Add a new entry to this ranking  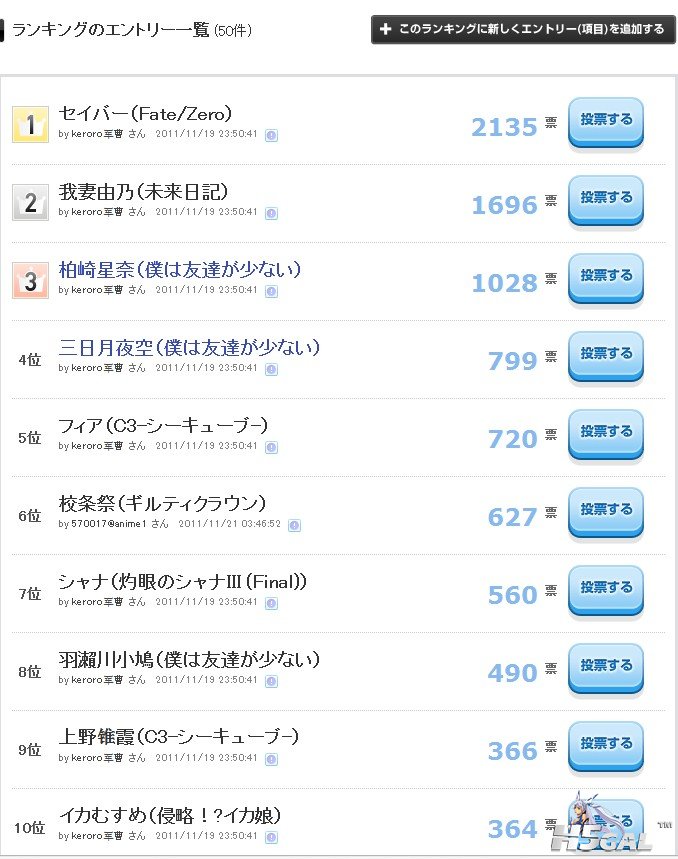tap(523, 29)
